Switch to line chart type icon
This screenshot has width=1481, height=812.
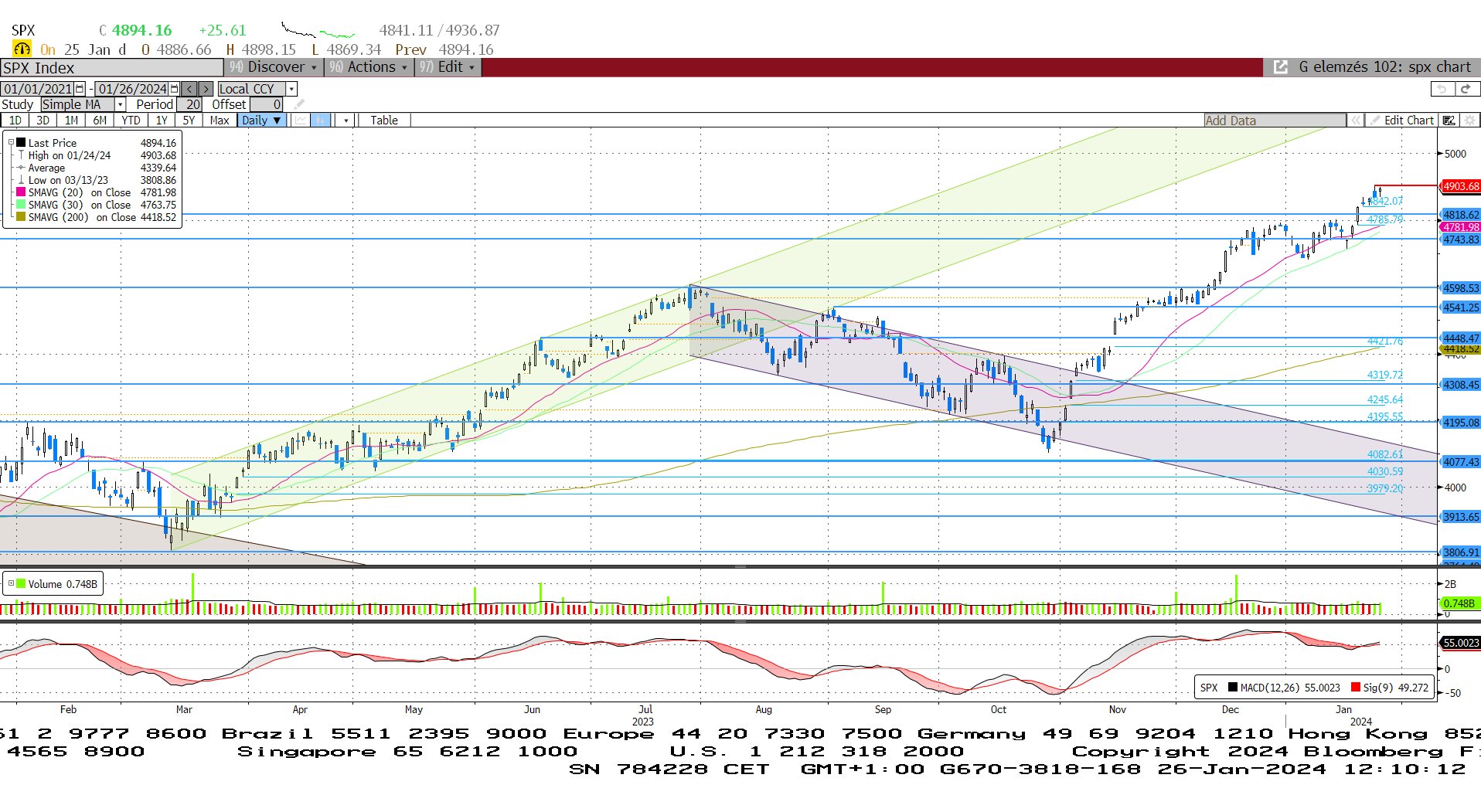pyautogui.click(x=300, y=121)
